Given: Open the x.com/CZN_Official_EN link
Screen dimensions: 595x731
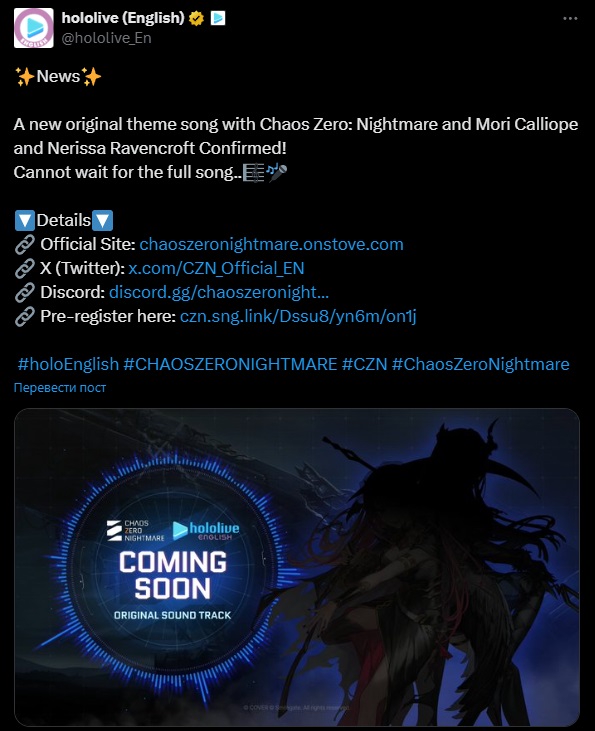Looking at the screenshot, I should (216, 268).
